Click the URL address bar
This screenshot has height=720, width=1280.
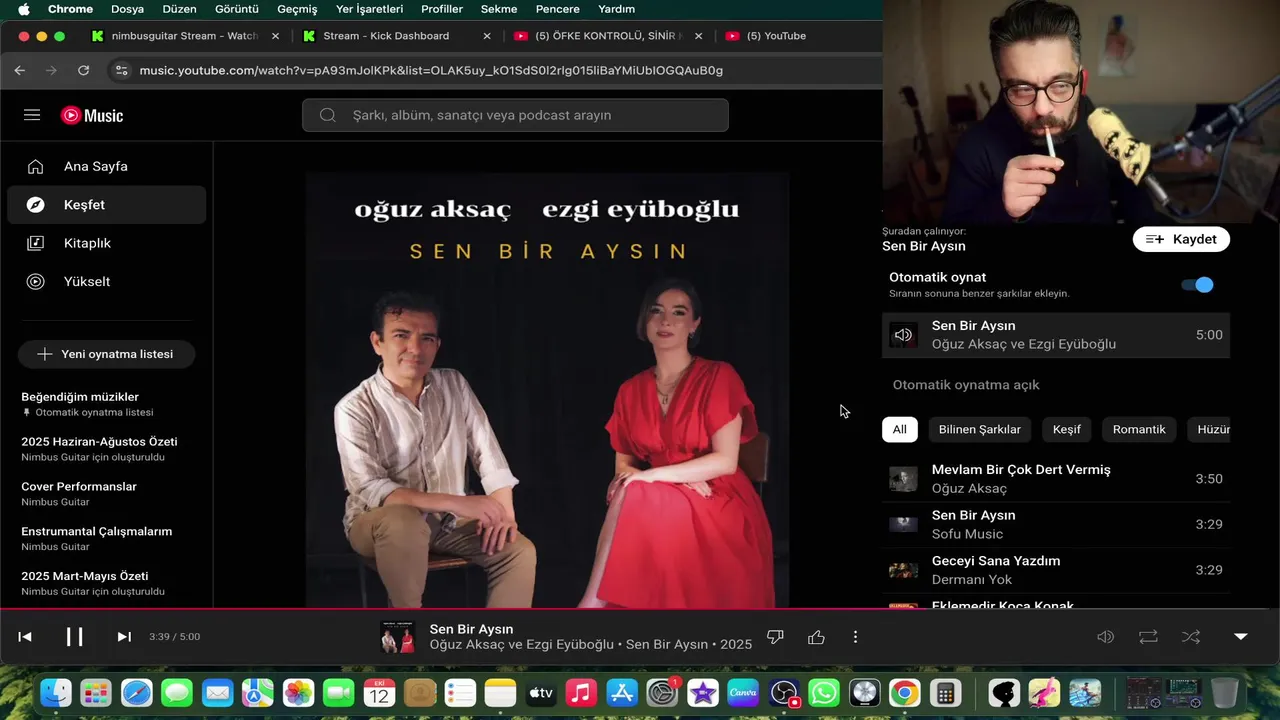(430, 70)
